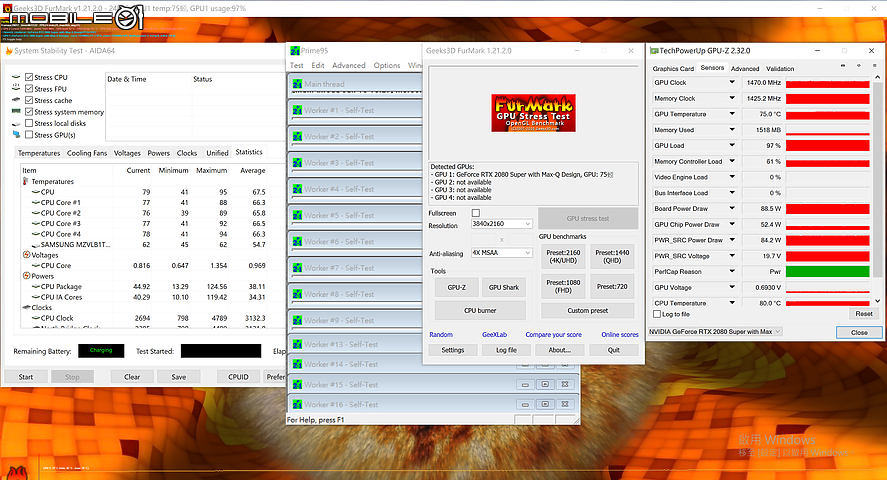Run Preset:1080 (FHD) benchmark
Screen dimensions: 887x480
click(563, 286)
